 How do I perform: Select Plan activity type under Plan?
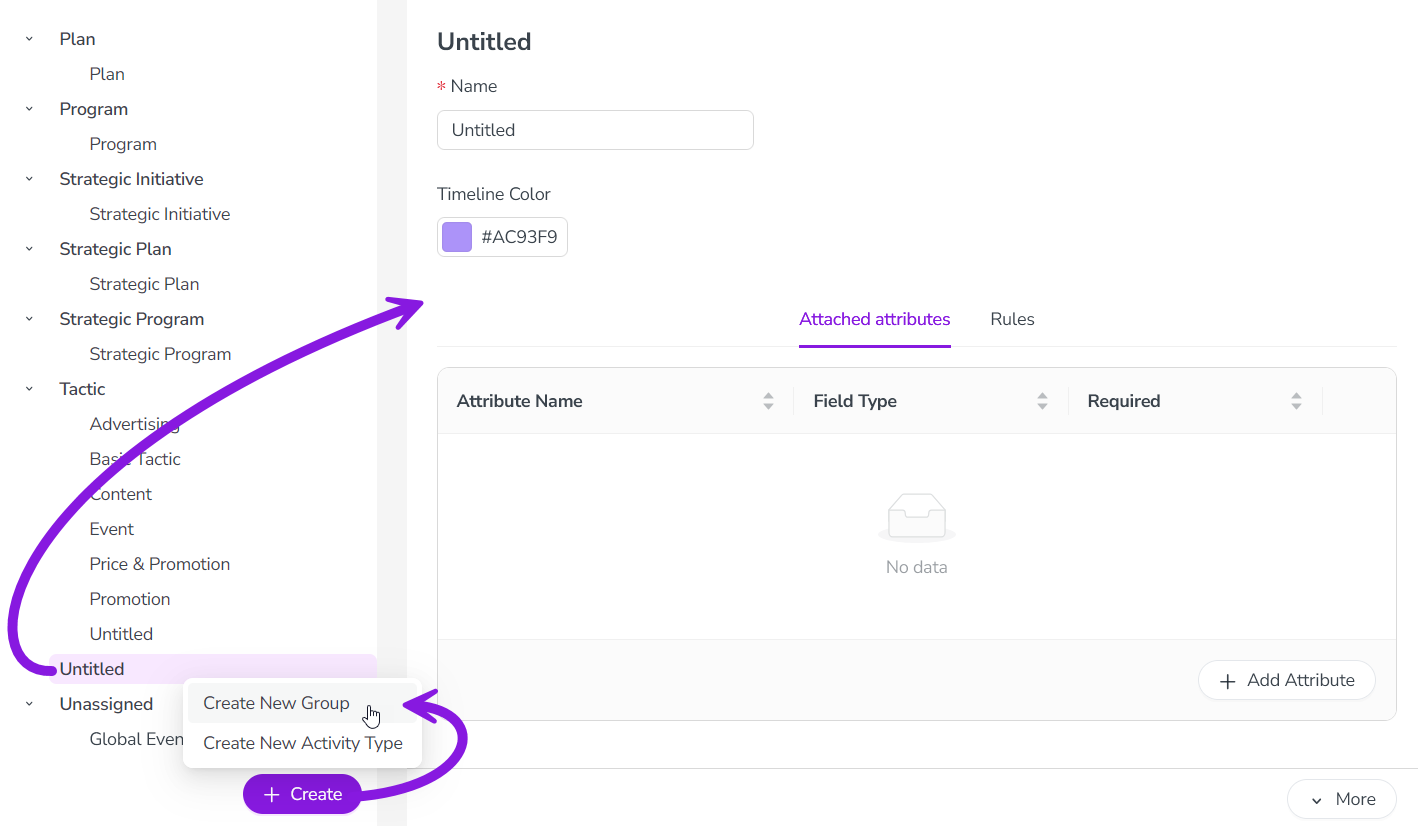[x=107, y=74]
